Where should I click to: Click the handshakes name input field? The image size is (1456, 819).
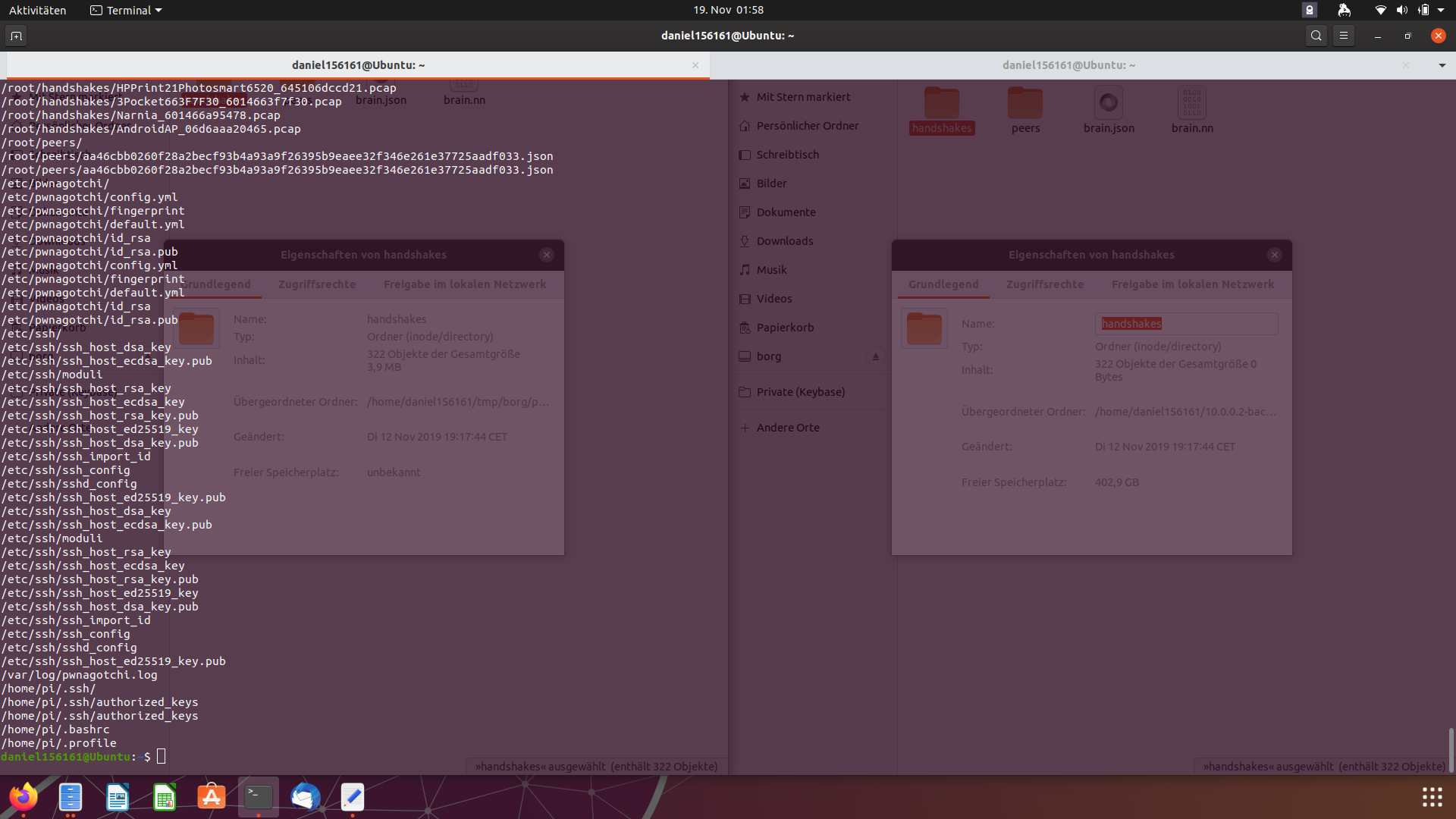click(1185, 324)
